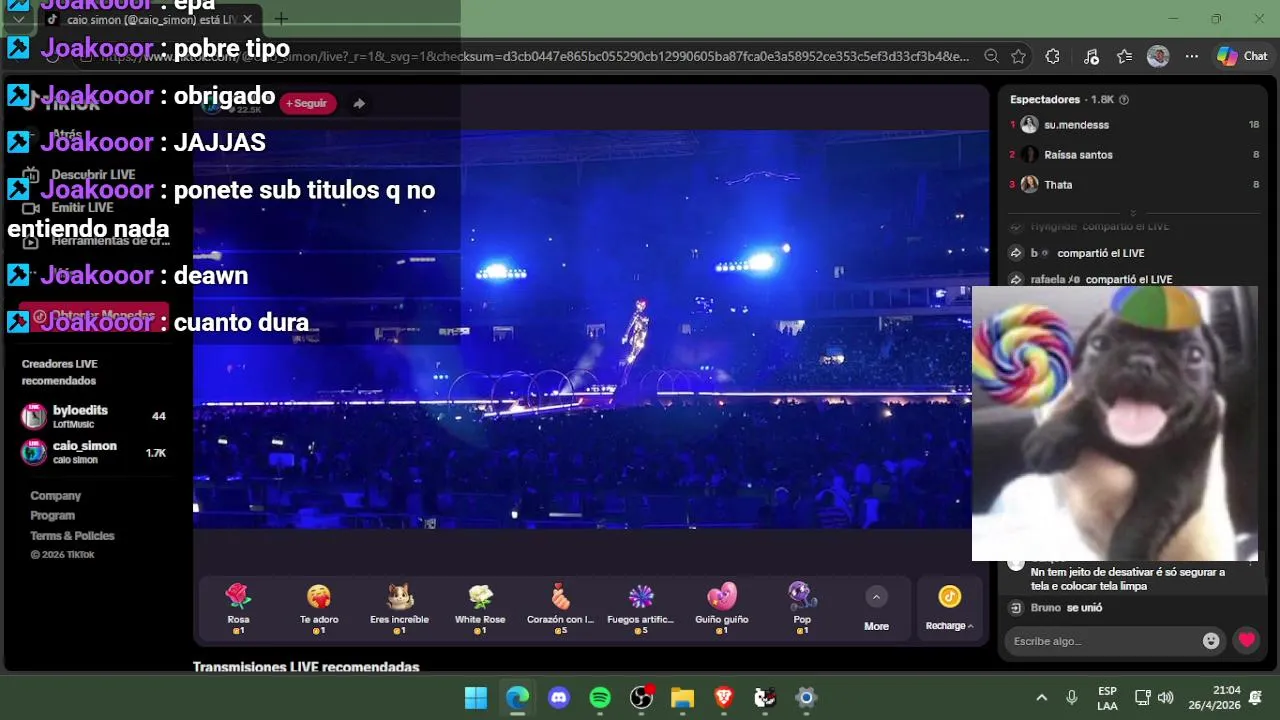Switch the ESP LAA input language

click(1107, 698)
